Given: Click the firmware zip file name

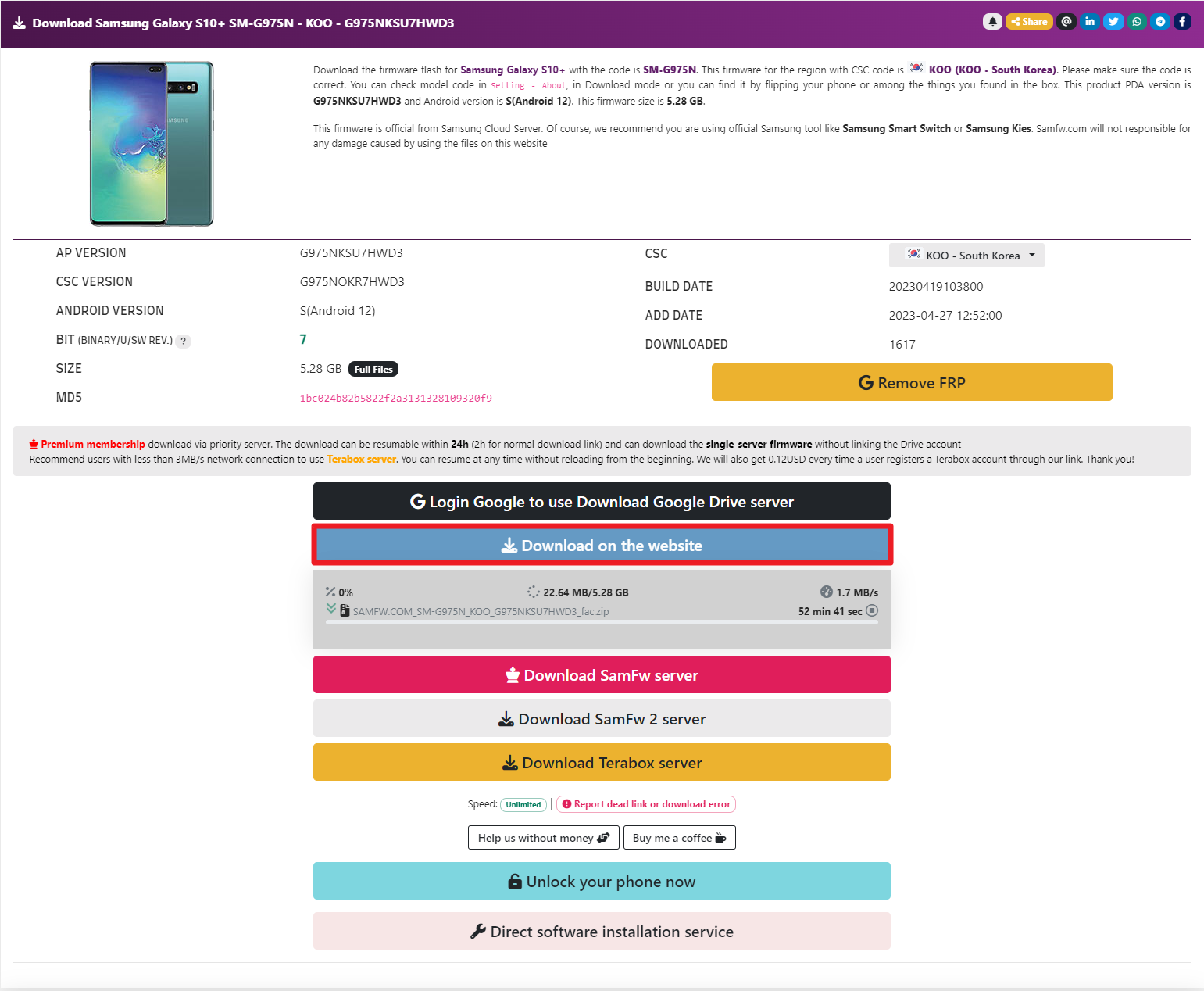Looking at the screenshot, I should click(x=481, y=611).
